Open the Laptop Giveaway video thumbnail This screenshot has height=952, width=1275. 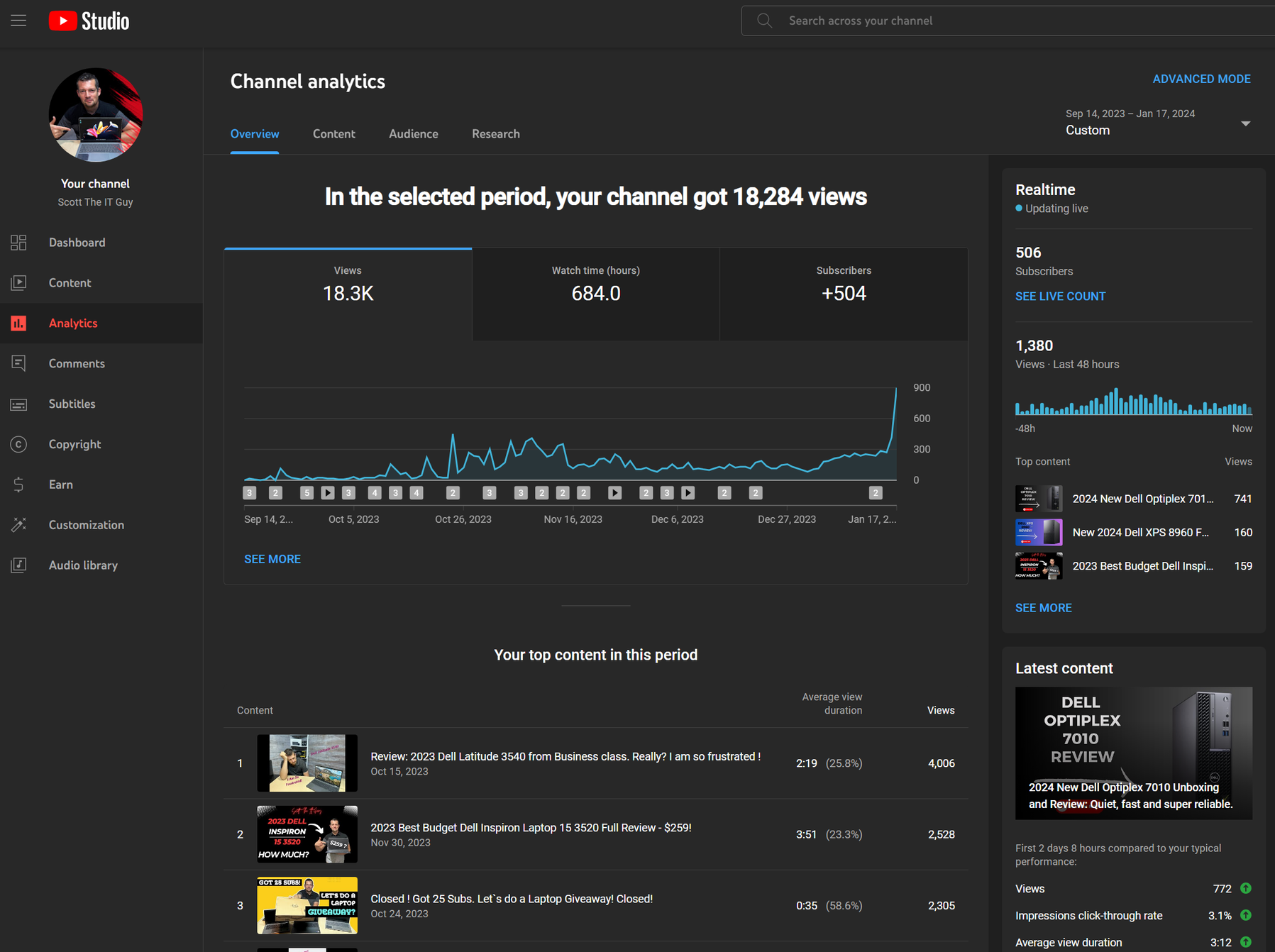(307, 905)
